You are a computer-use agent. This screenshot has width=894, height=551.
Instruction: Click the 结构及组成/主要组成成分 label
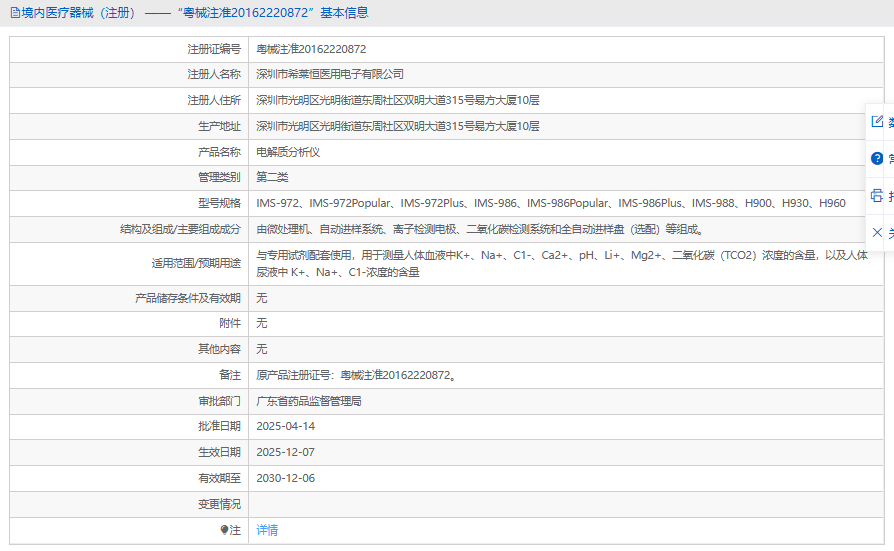coord(180,229)
